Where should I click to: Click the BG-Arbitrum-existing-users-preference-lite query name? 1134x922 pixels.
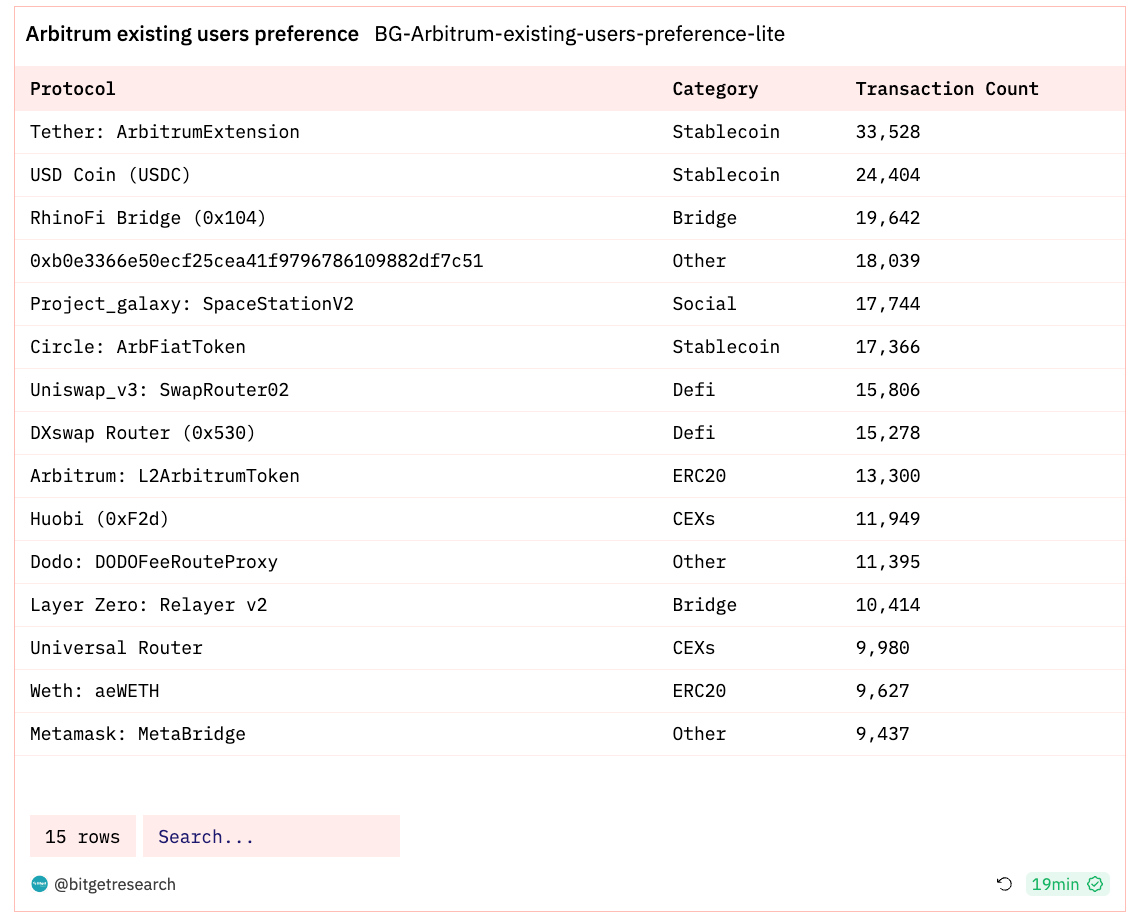click(x=580, y=34)
